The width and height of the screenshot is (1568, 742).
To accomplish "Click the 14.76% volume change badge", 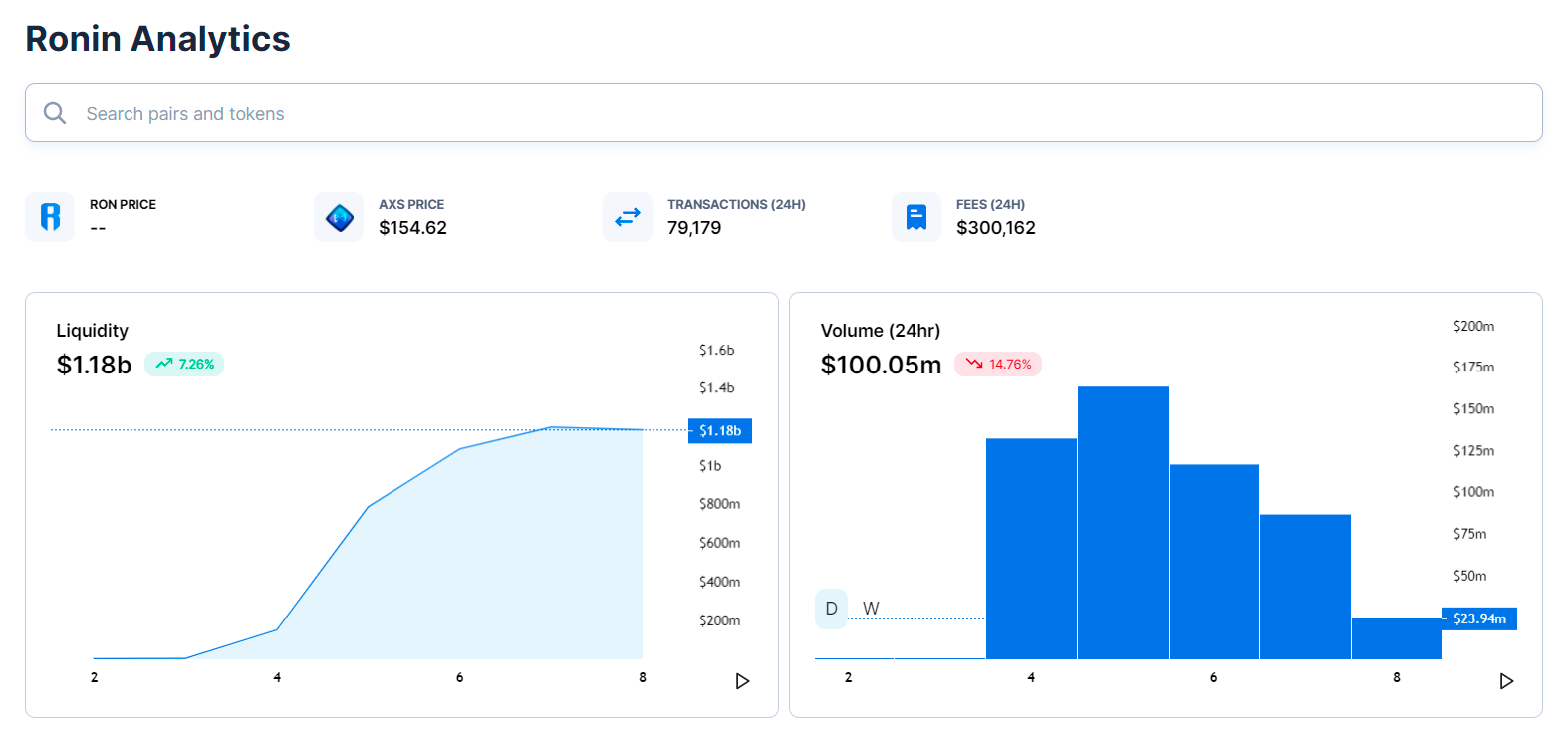I will (x=998, y=364).
